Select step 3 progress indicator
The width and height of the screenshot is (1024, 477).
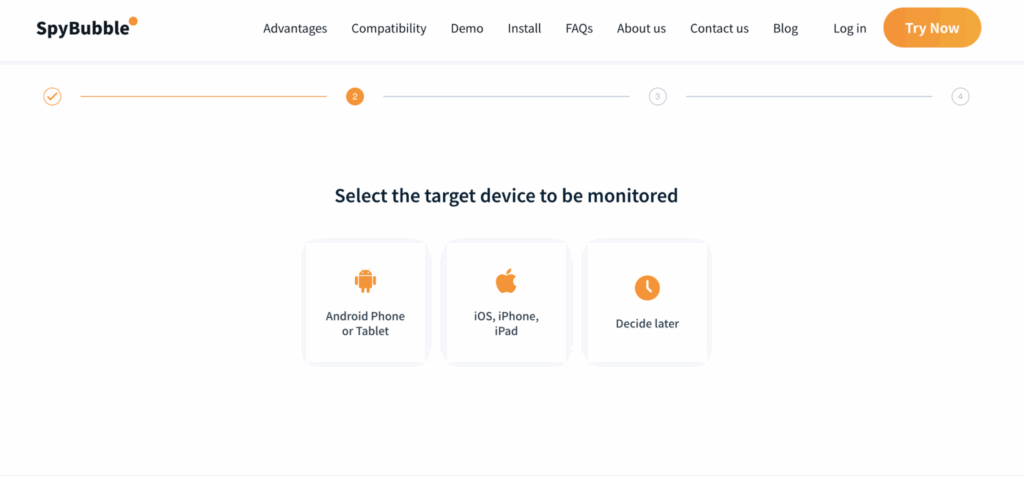pyautogui.click(x=658, y=97)
